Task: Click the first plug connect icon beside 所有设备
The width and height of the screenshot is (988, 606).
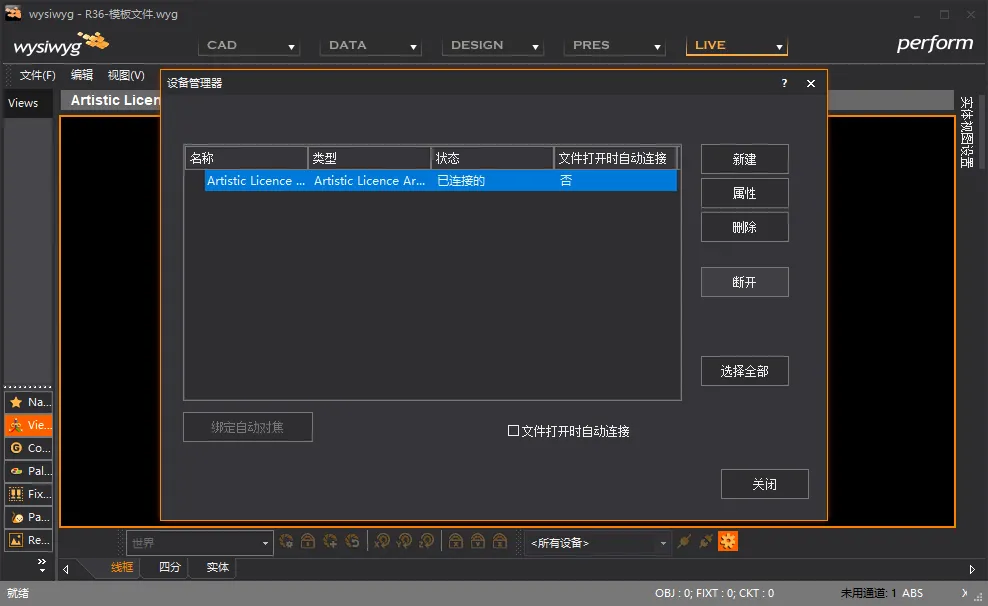Action: pyautogui.click(x=684, y=541)
